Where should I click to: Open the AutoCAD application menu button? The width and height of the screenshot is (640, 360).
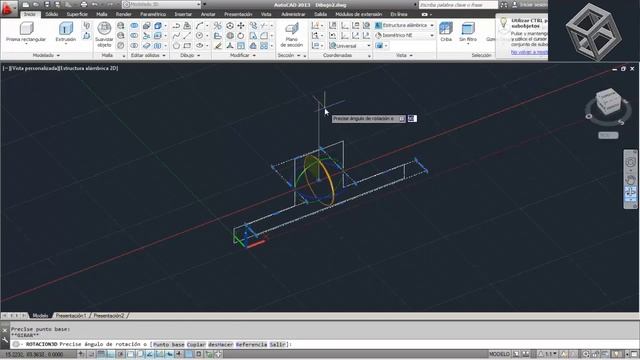8,8
